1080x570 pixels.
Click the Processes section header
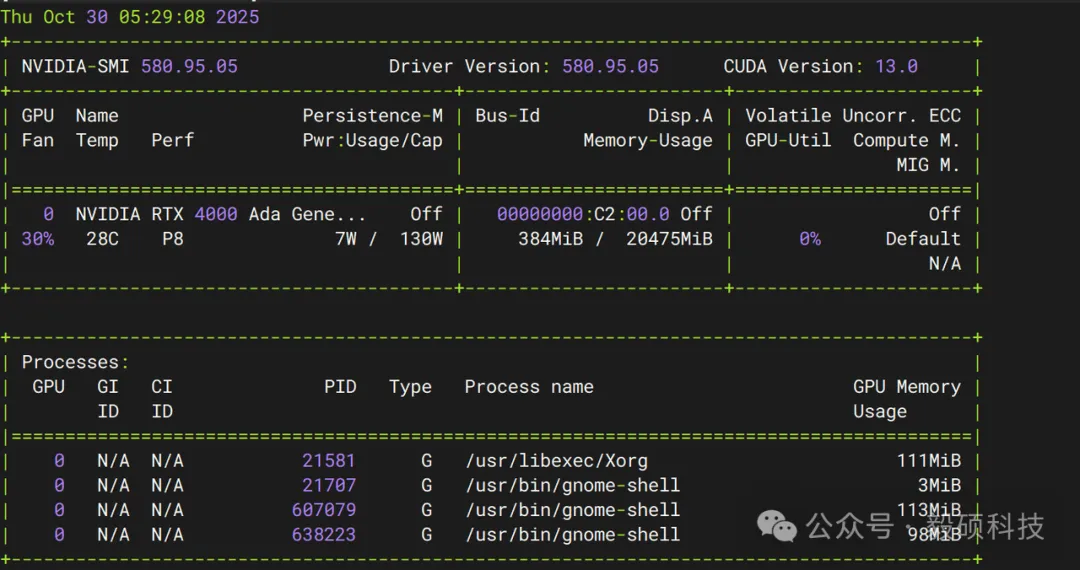click(x=75, y=363)
